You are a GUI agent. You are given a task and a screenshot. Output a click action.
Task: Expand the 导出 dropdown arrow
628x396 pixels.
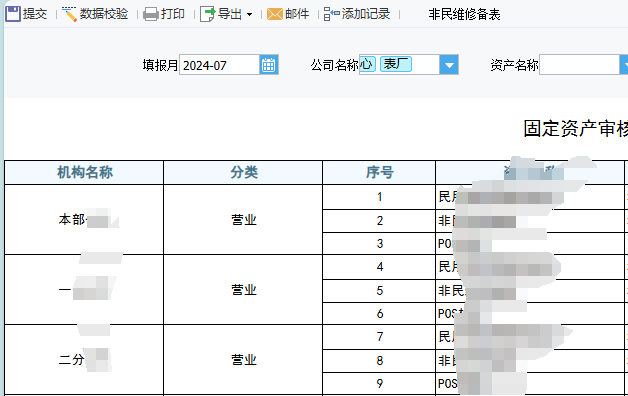pyautogui.click(x=250, y=15)
